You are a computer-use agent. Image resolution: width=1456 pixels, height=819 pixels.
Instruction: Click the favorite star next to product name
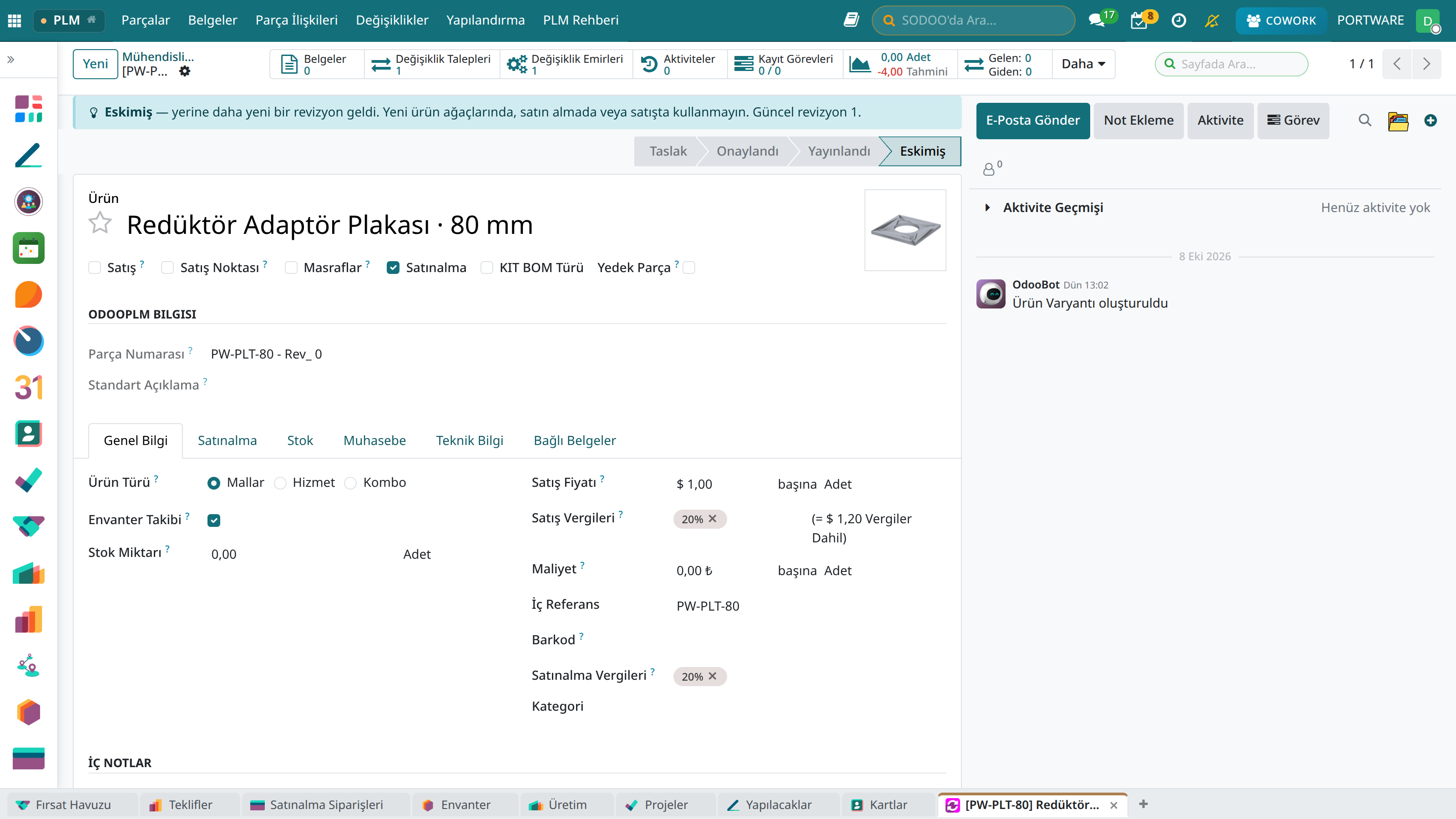(x=100, y=223)
